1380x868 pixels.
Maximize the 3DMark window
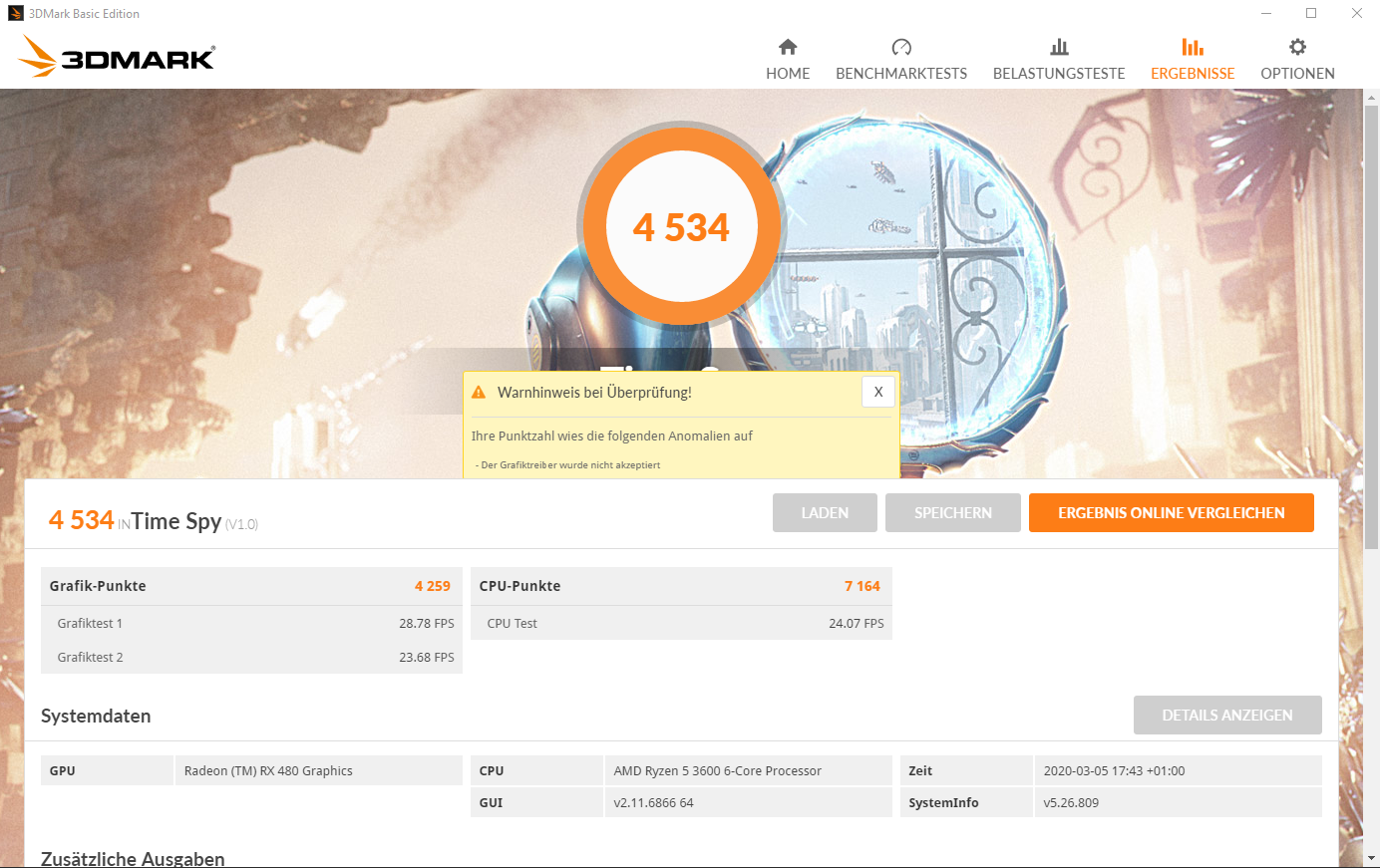[x=1311, y=13]
